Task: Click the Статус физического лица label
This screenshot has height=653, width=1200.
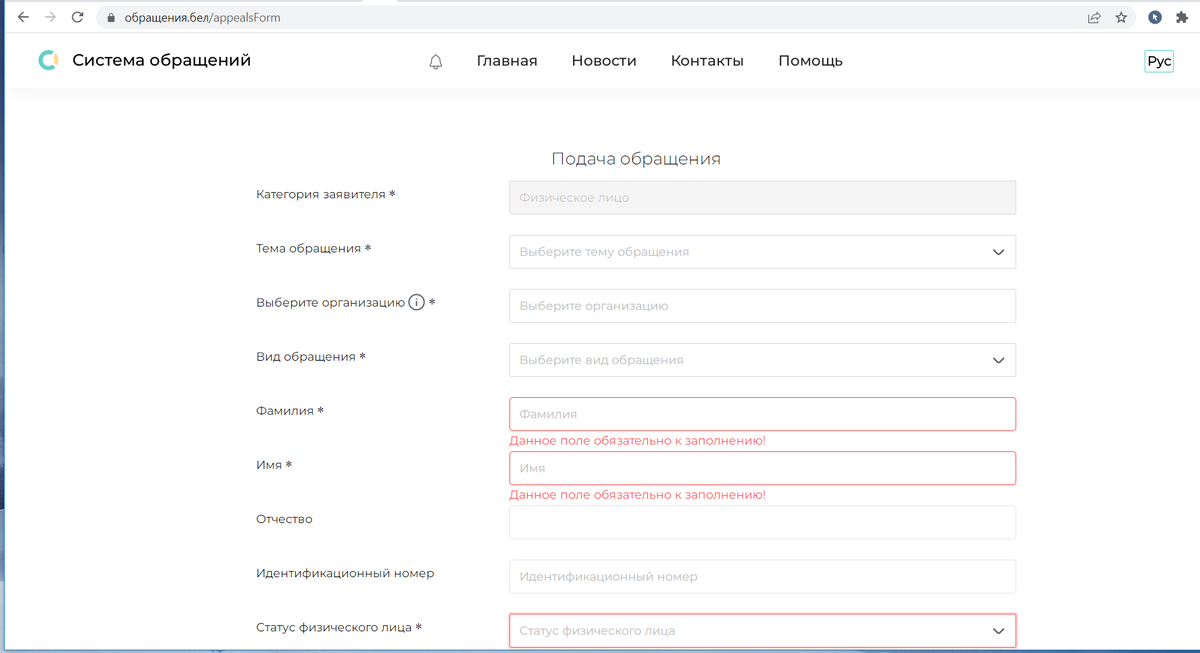Action: [339, 627]
